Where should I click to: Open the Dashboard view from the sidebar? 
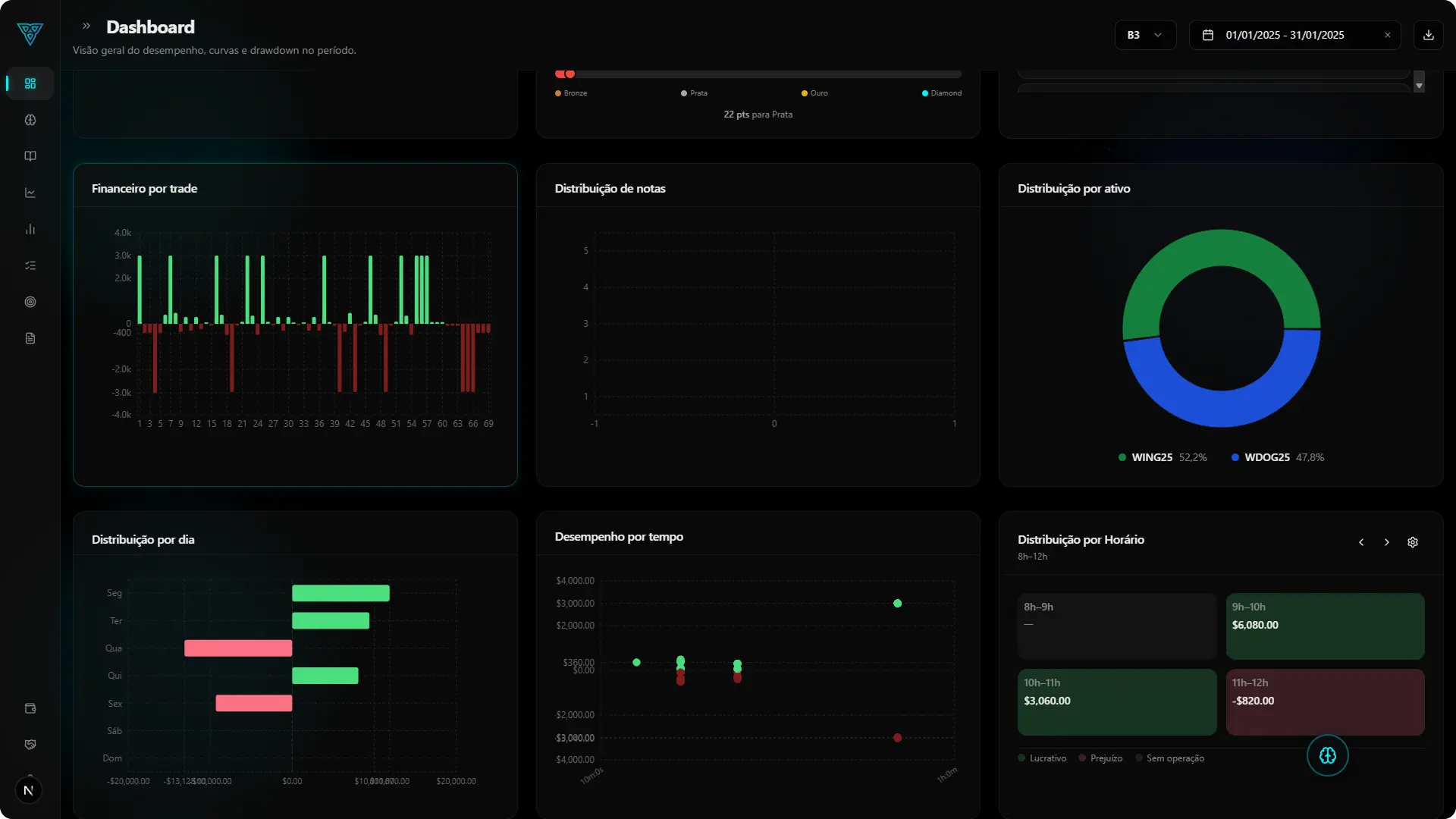(30, 83)
